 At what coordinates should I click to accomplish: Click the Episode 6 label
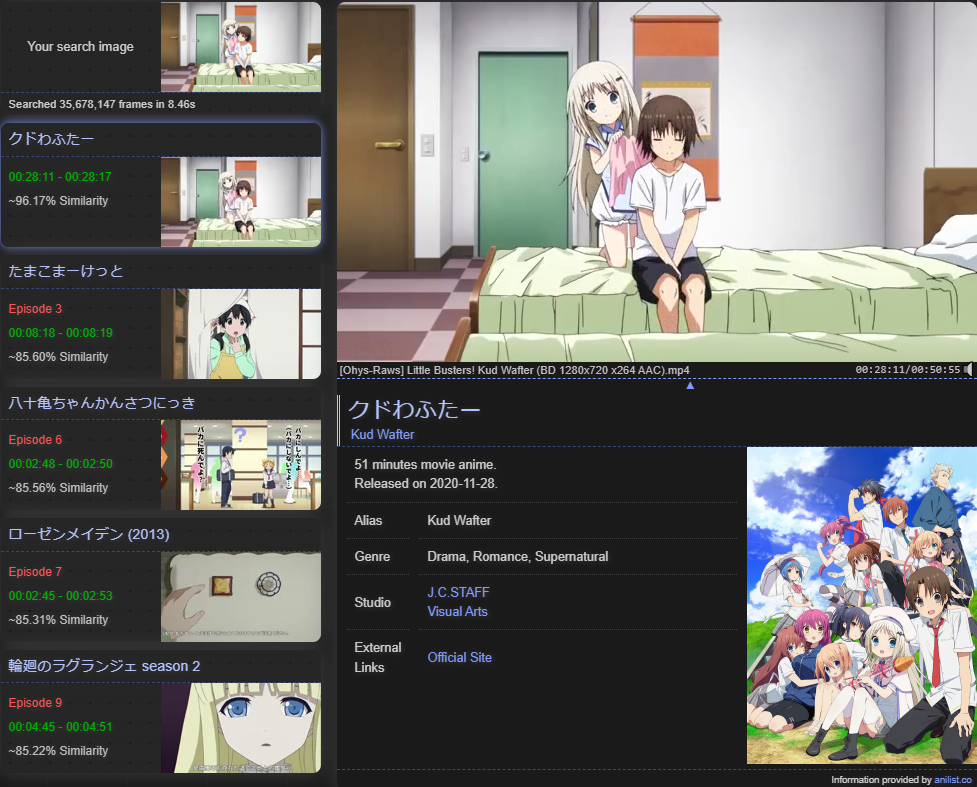[x=35, y=439]
